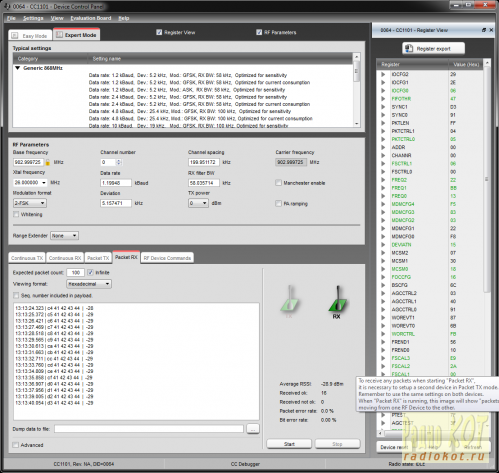Open the RF Device Commands tab
499x473 pixels.
click(x=167, y=258)
